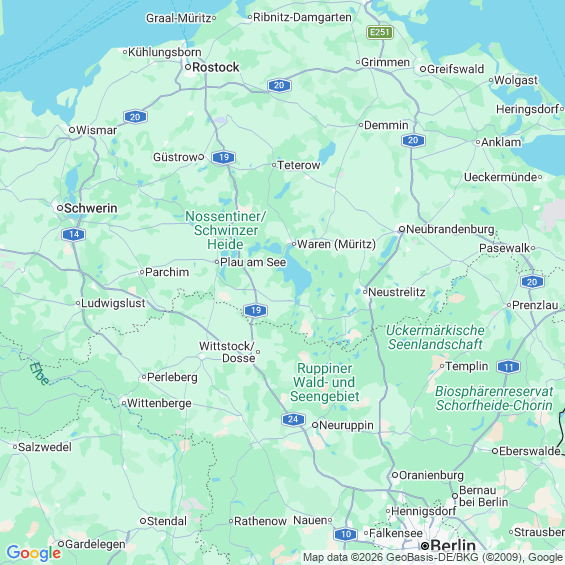Click the Waren (Müritz) town label
Screen dimensions: 565x565
coord(336,244)
